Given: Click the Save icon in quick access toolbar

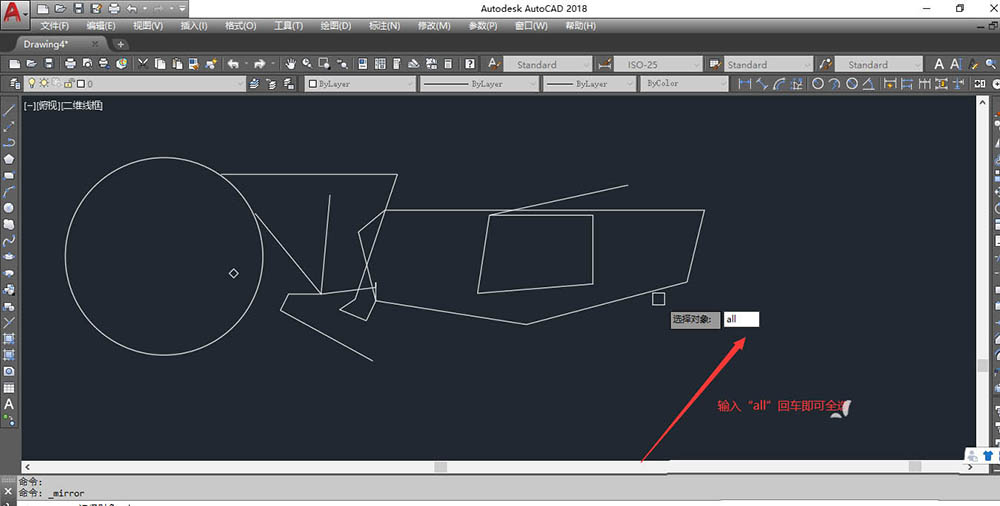Looking at the screenshot, I should (x=78, y=9).
